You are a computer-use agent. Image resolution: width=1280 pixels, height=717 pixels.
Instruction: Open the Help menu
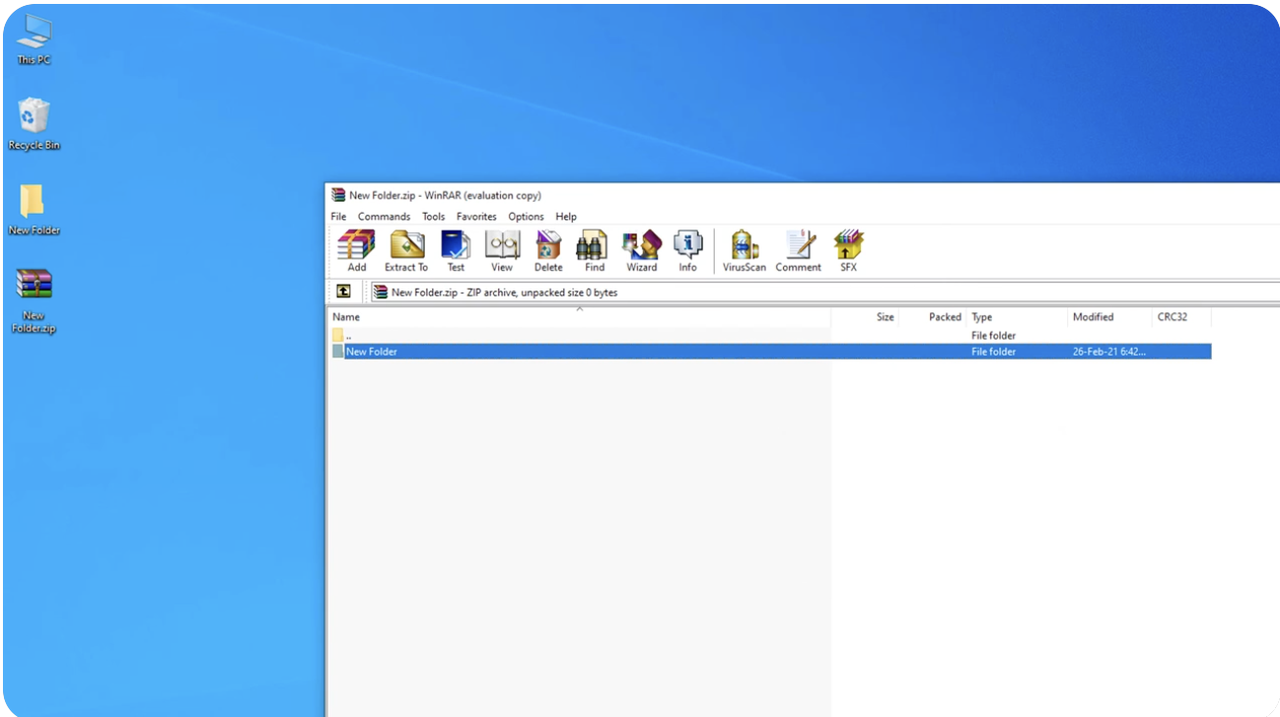[x=566, y=216]
